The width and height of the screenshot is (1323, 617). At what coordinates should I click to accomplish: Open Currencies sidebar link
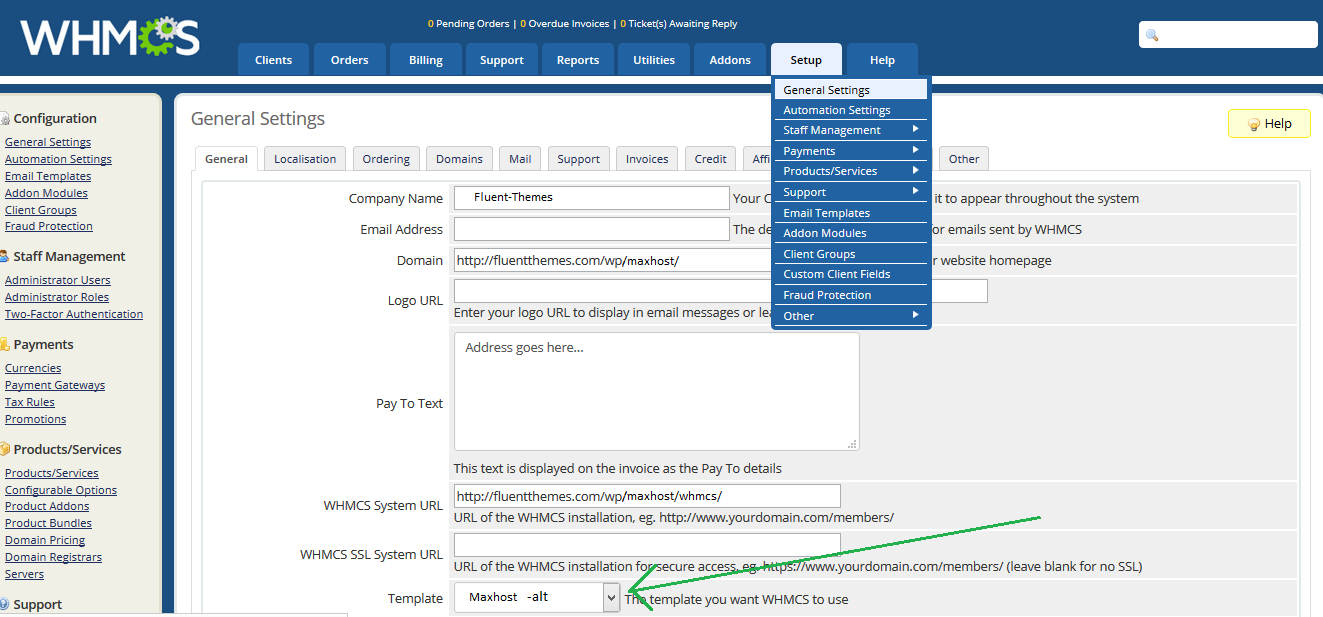(33, 368)
